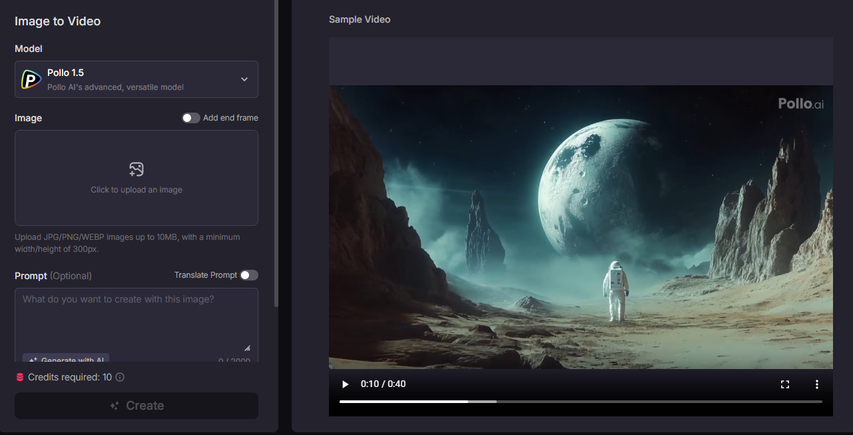Viewport: 853px width, 435px height.
Task: Click the Create button
Action: point(136,406)
